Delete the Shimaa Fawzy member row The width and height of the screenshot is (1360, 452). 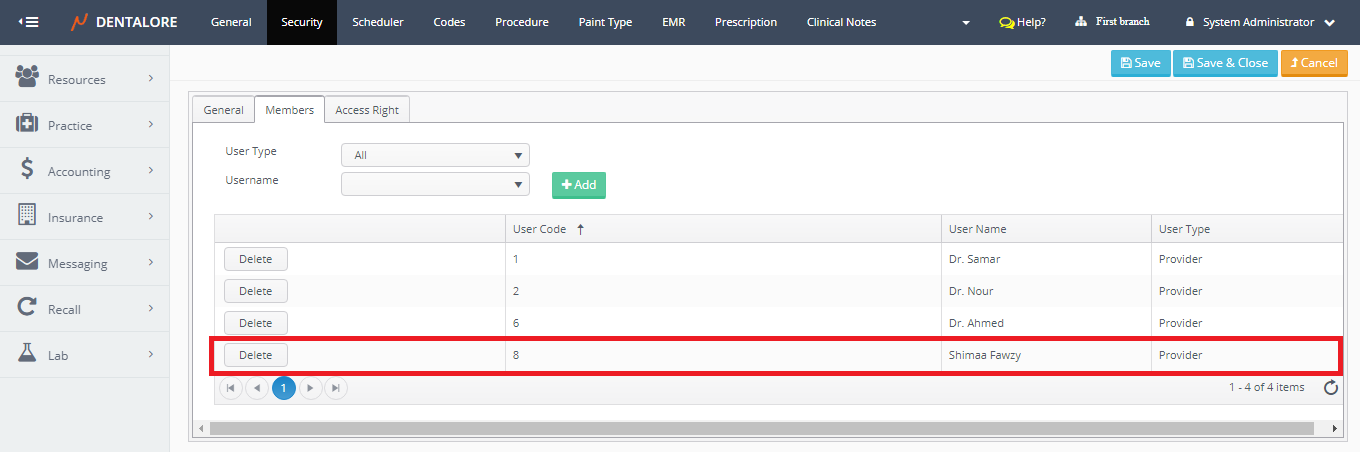(255, 355)
